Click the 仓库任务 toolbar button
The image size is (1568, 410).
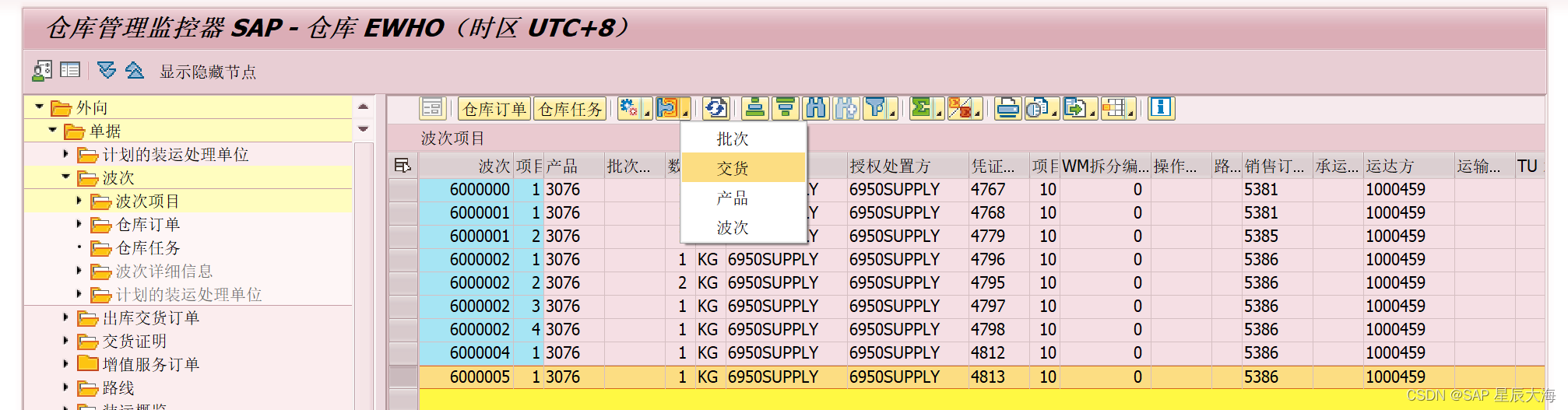click(x=571, y=108)
